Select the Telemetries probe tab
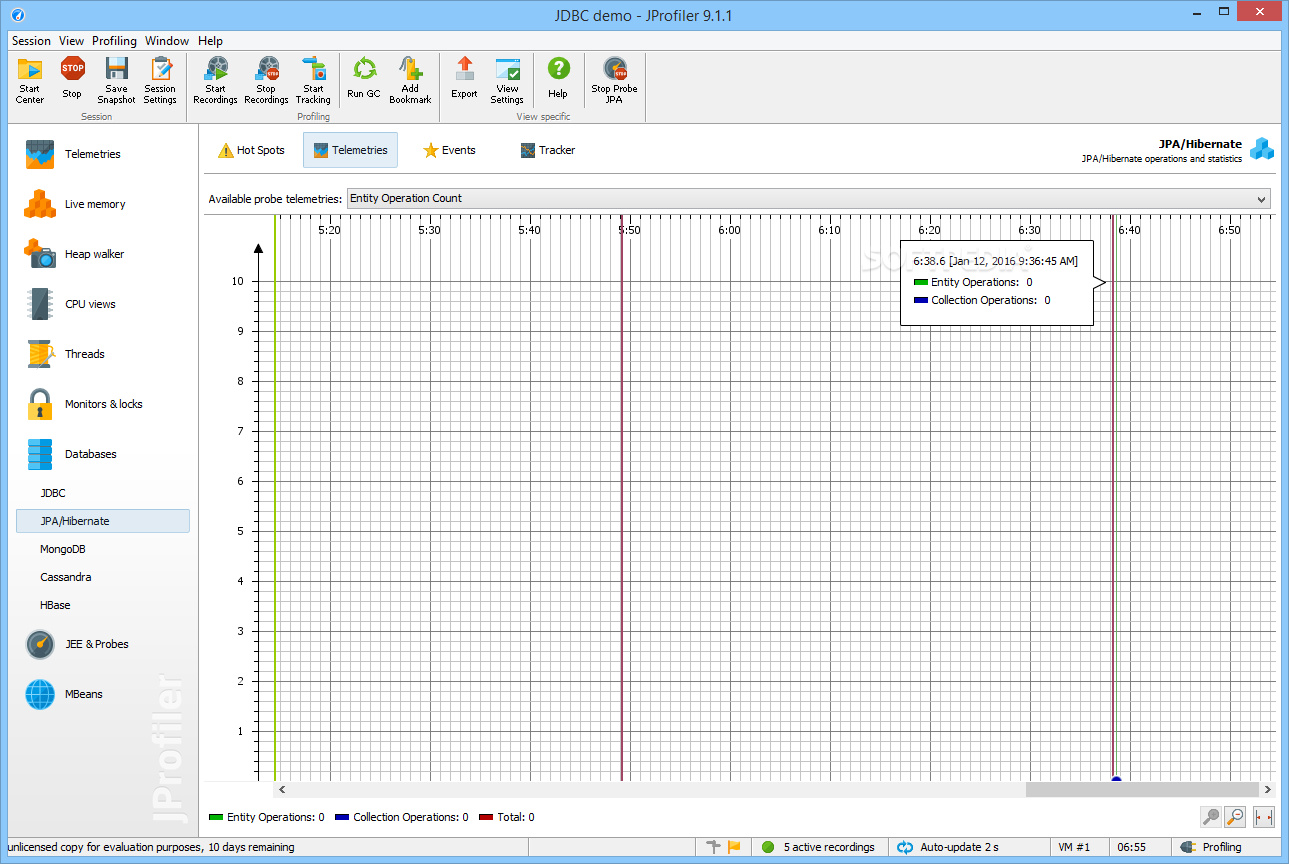 tap(350, 150)
